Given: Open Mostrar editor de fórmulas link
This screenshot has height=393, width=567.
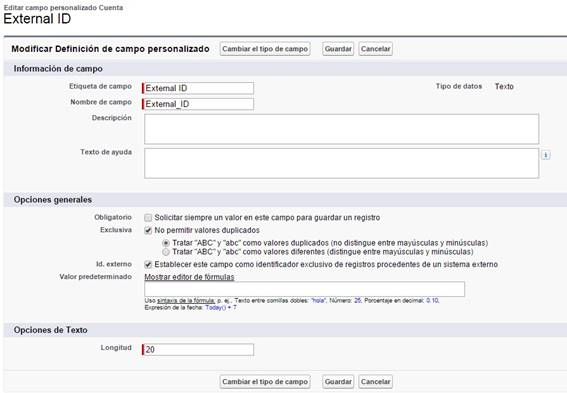Looking at the screenshot, I should pyautogui.click(x=189, y=277).
